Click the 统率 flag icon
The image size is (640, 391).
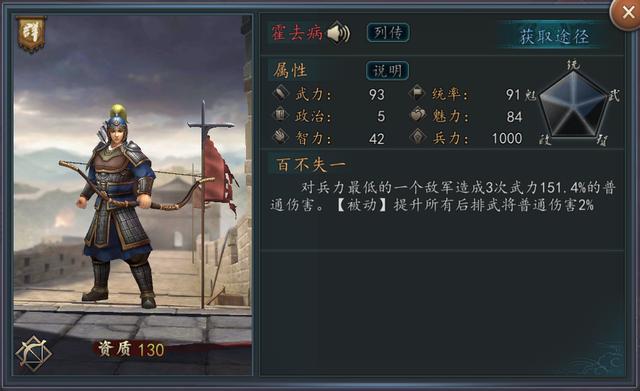click(x=418, y=93)
